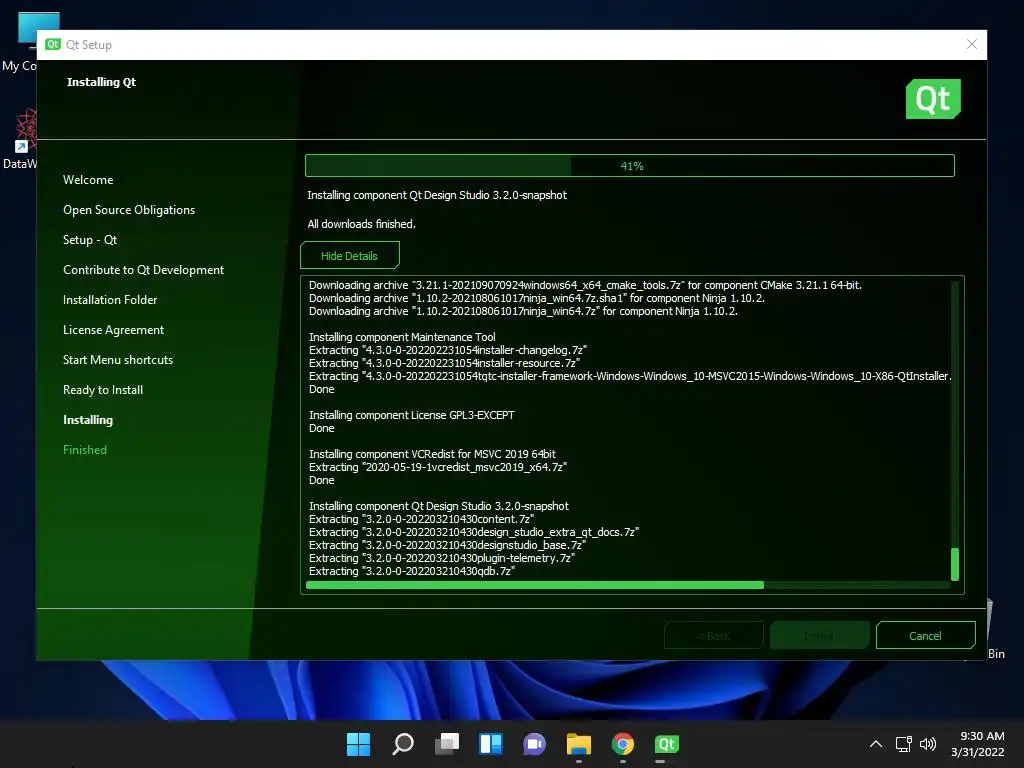Viewport: 1024px width, 768px height.
Task: Select the Welcome step in sidebar
Action: point(88,180)
